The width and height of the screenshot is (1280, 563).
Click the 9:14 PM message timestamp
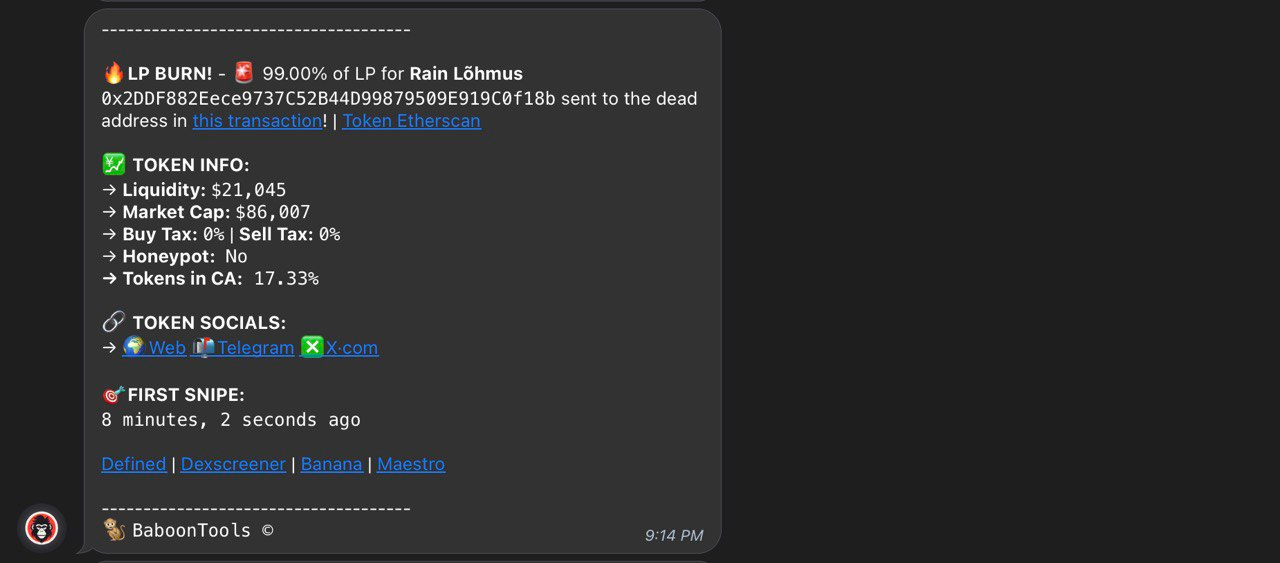click(x=674, y=536)
